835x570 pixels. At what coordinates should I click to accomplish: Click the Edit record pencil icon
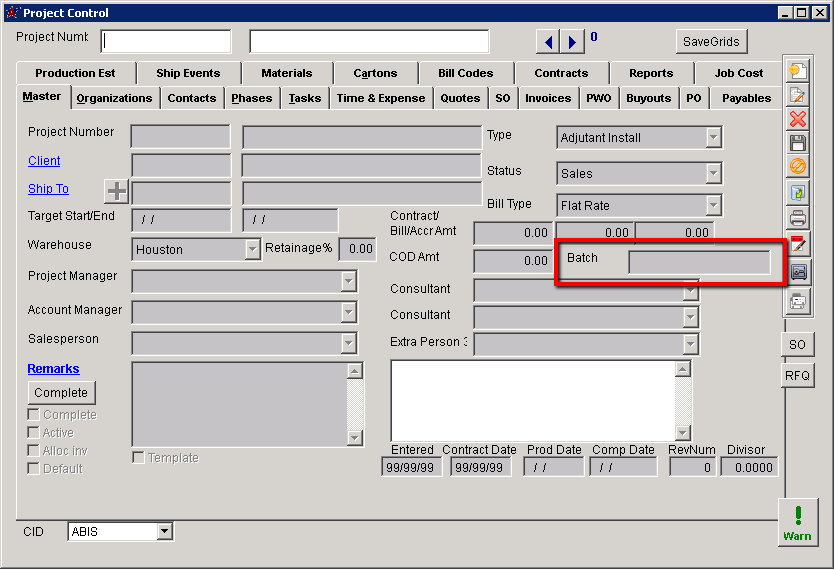click(x=797, y=96)
